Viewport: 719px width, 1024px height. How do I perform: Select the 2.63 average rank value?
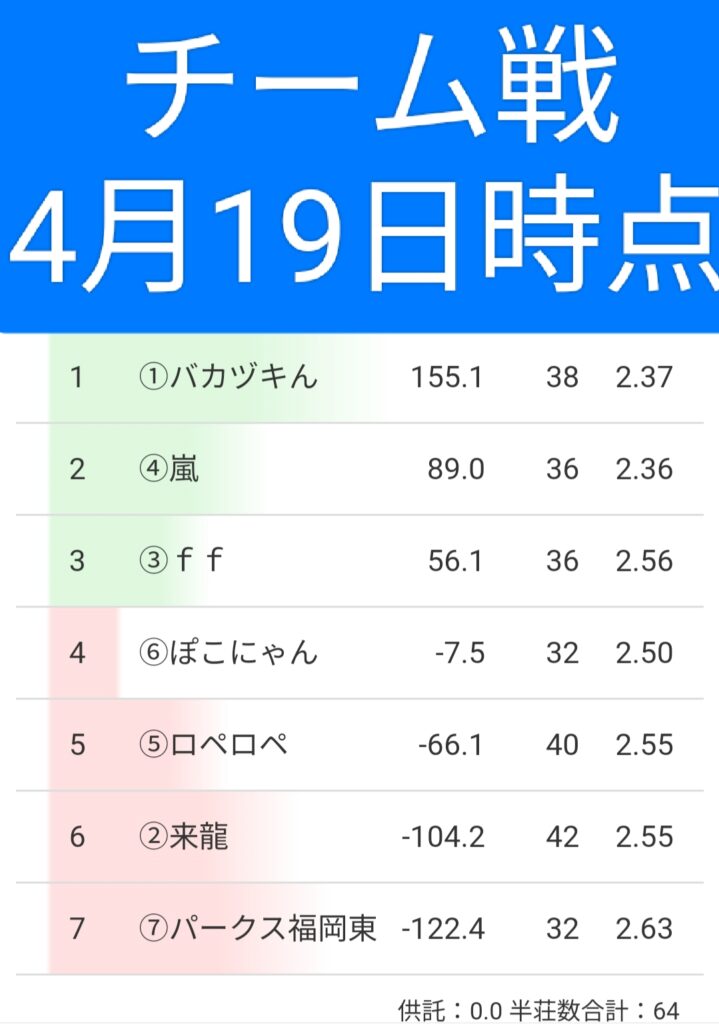(x=644, y=929)
